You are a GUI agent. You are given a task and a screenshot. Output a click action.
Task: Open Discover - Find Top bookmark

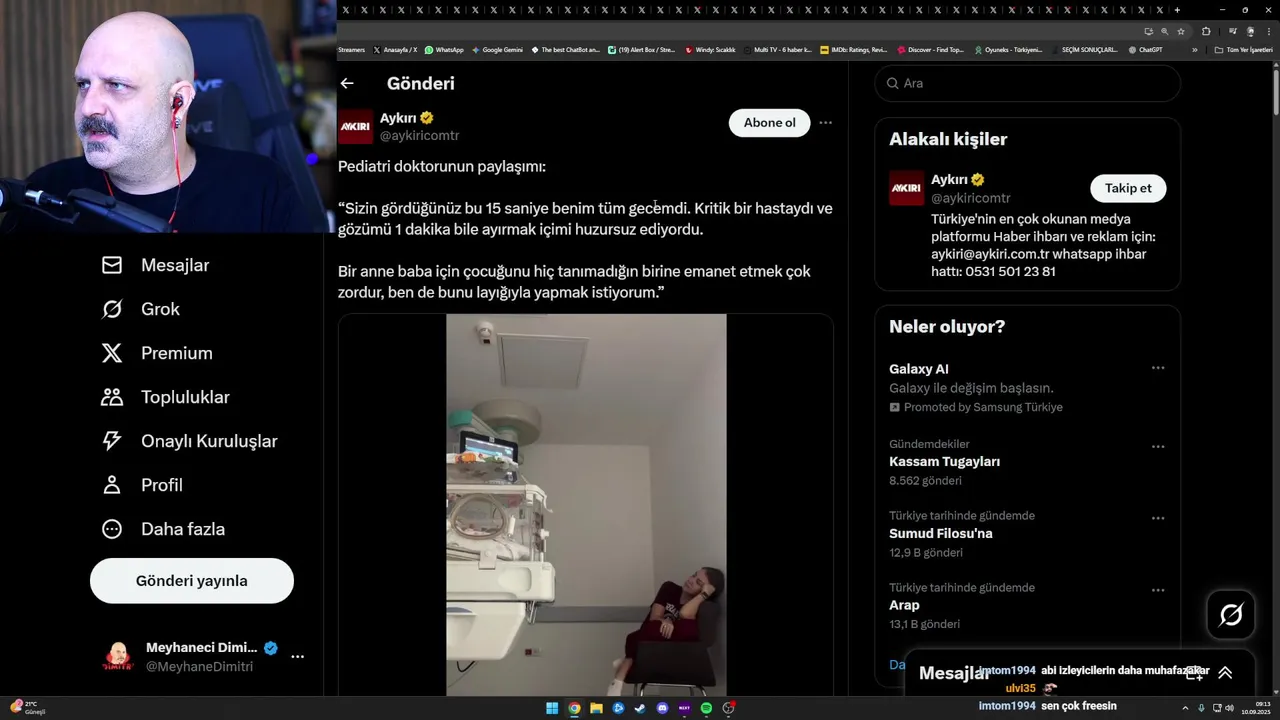click(x=931, y=50)
